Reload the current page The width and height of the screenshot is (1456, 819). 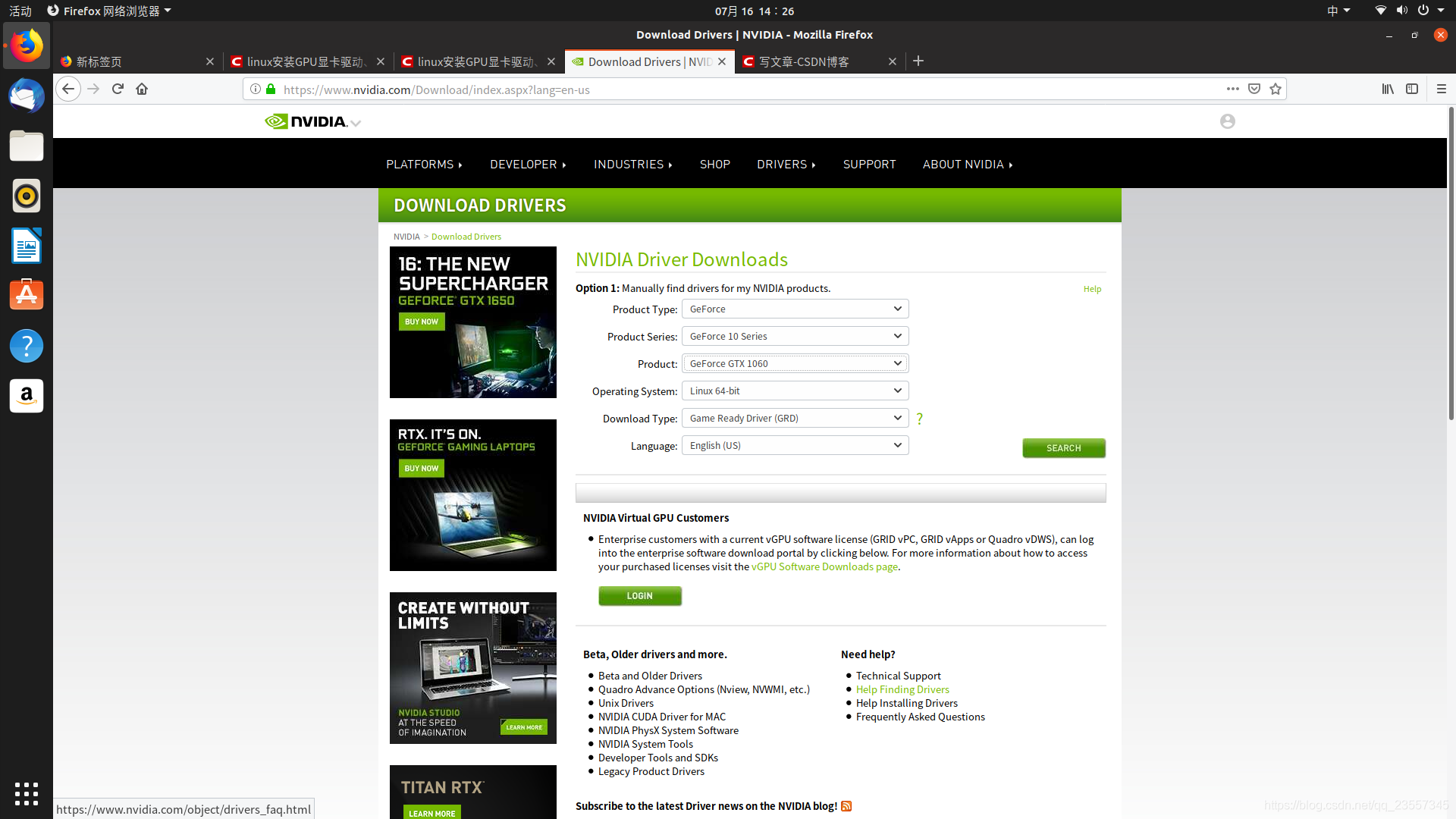coord(118,89)
